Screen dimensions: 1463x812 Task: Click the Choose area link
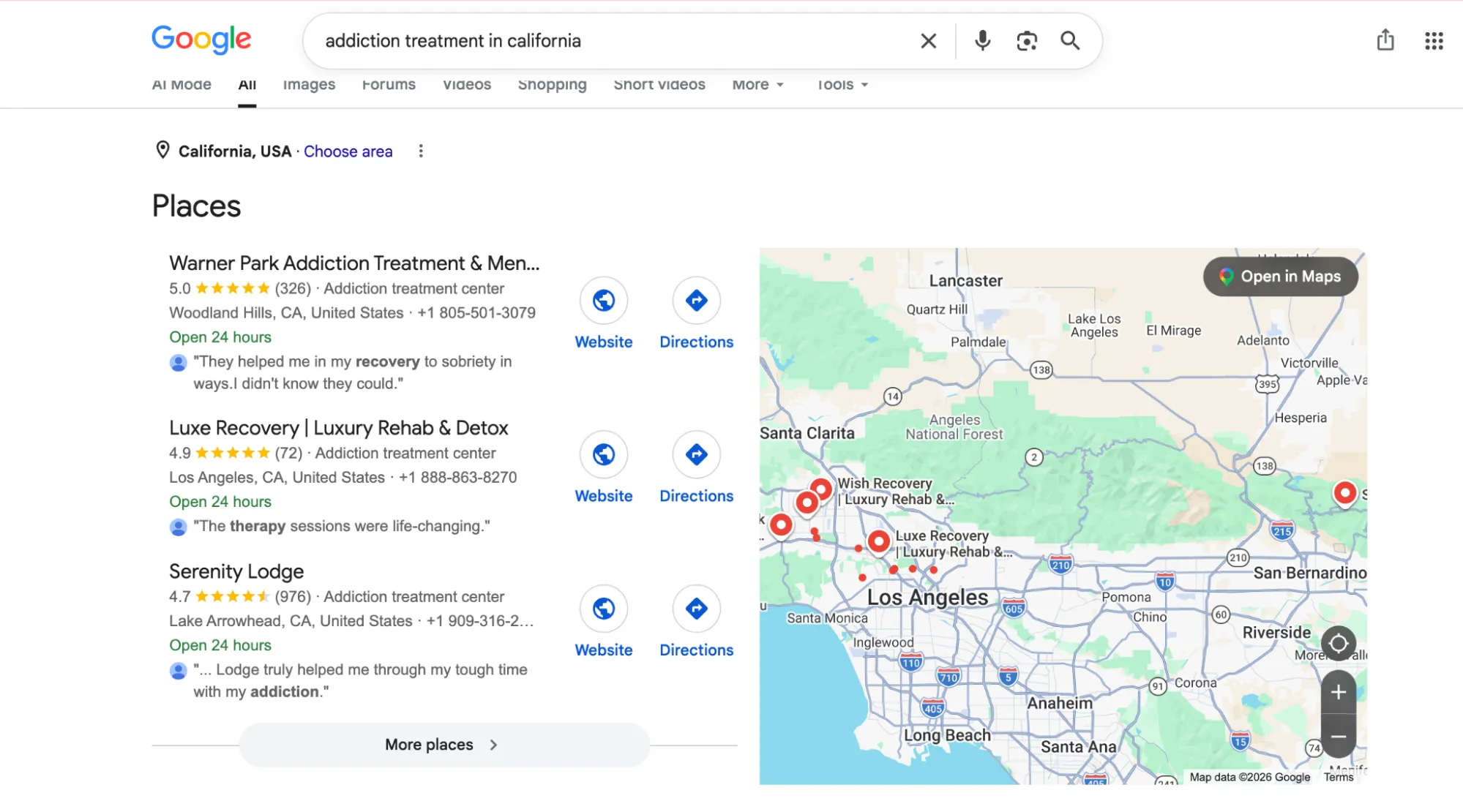coord(348,151)
